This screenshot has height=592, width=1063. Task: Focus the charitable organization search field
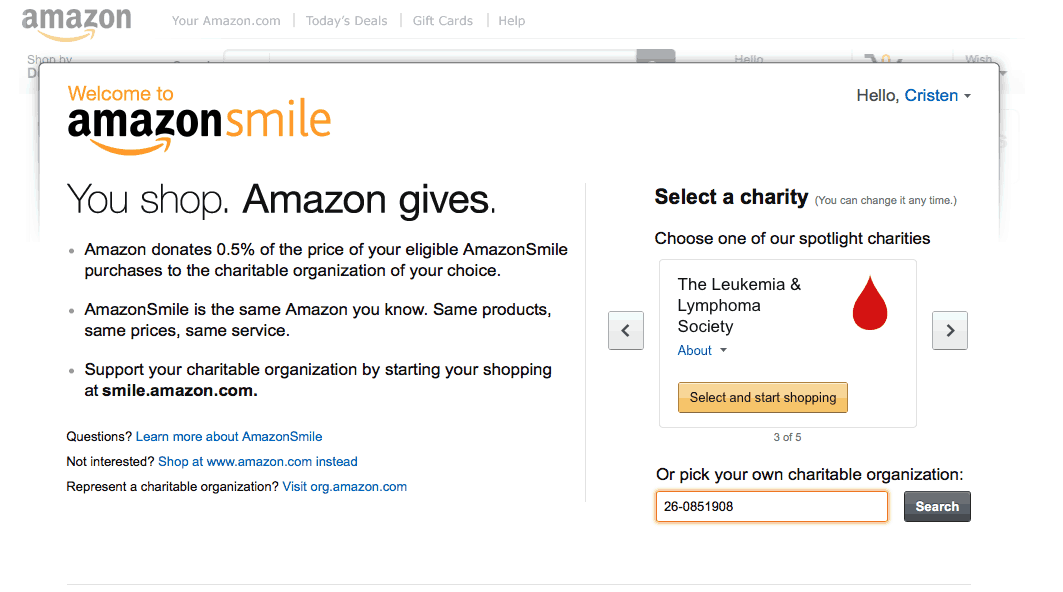coord(771,507)
